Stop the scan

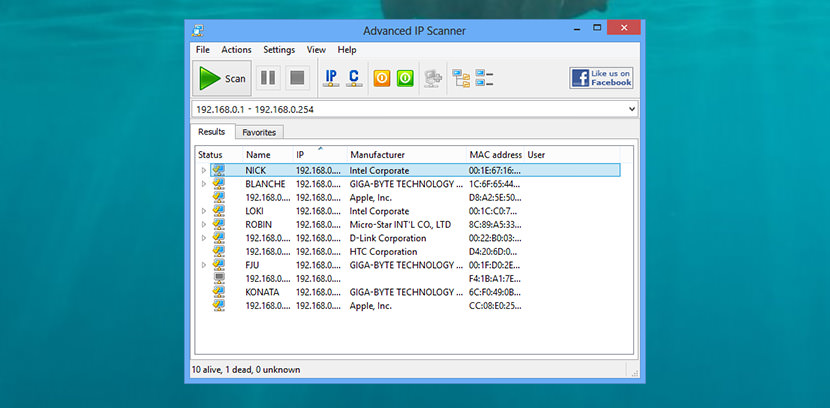tap(297, 78)
